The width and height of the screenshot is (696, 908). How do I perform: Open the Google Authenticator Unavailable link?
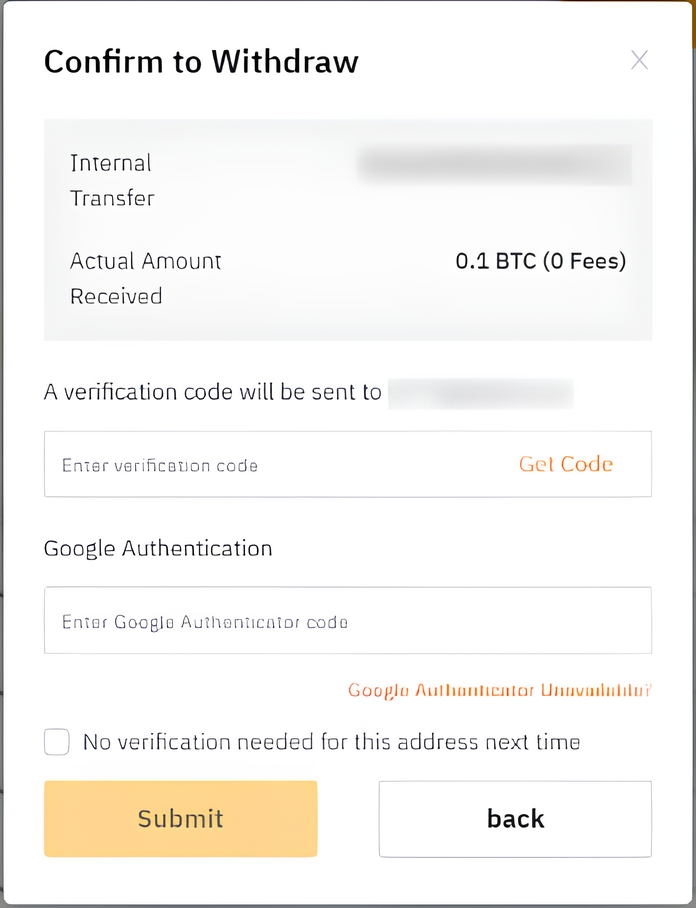point(500,690)
